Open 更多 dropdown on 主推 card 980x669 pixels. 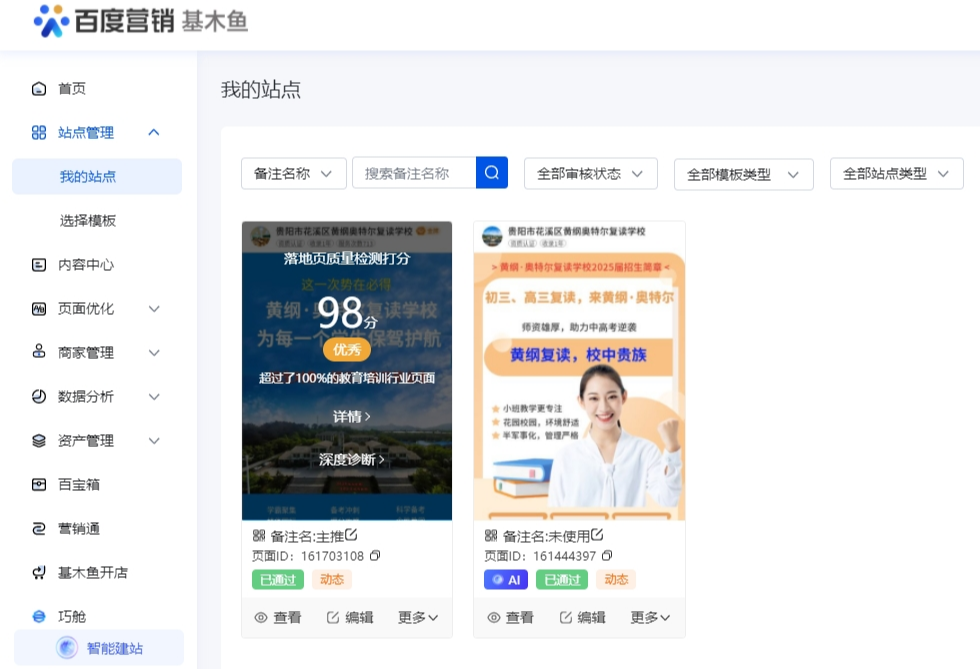[x=418, y=618]
